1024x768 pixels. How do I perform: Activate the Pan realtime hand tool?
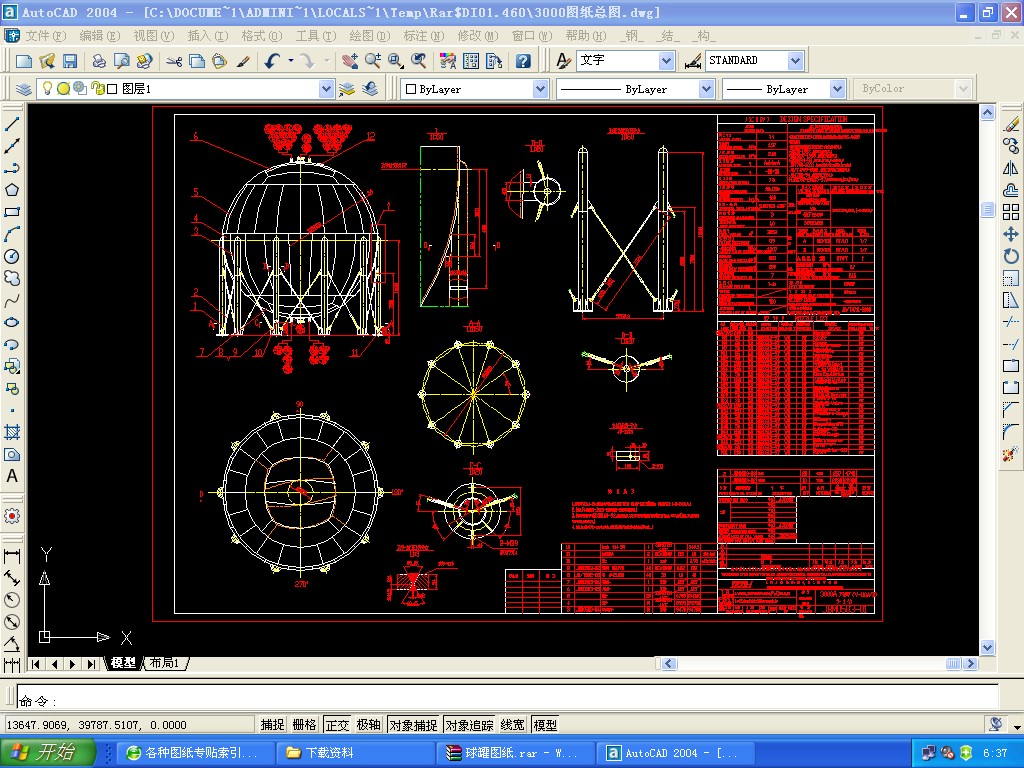point(350,61)
